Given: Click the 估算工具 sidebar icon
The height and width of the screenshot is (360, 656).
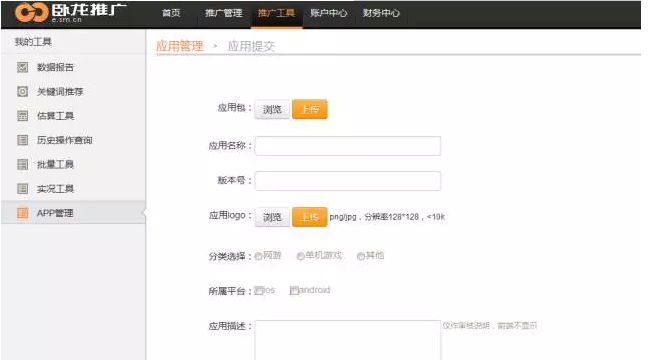Looking at the screenshot, I should click(x=23, y=116).
